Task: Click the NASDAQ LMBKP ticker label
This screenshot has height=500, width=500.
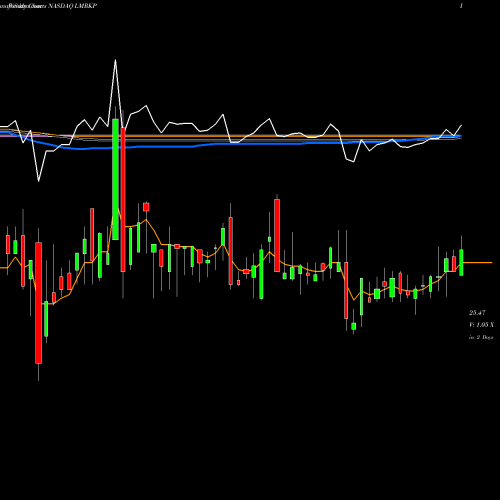Action: pos(73,6)
